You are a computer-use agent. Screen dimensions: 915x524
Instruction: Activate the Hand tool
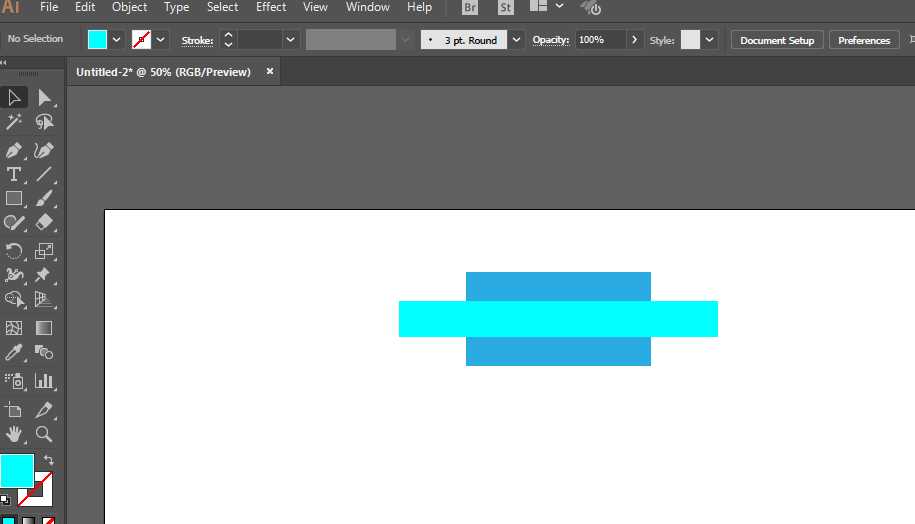tap(14, 434)
